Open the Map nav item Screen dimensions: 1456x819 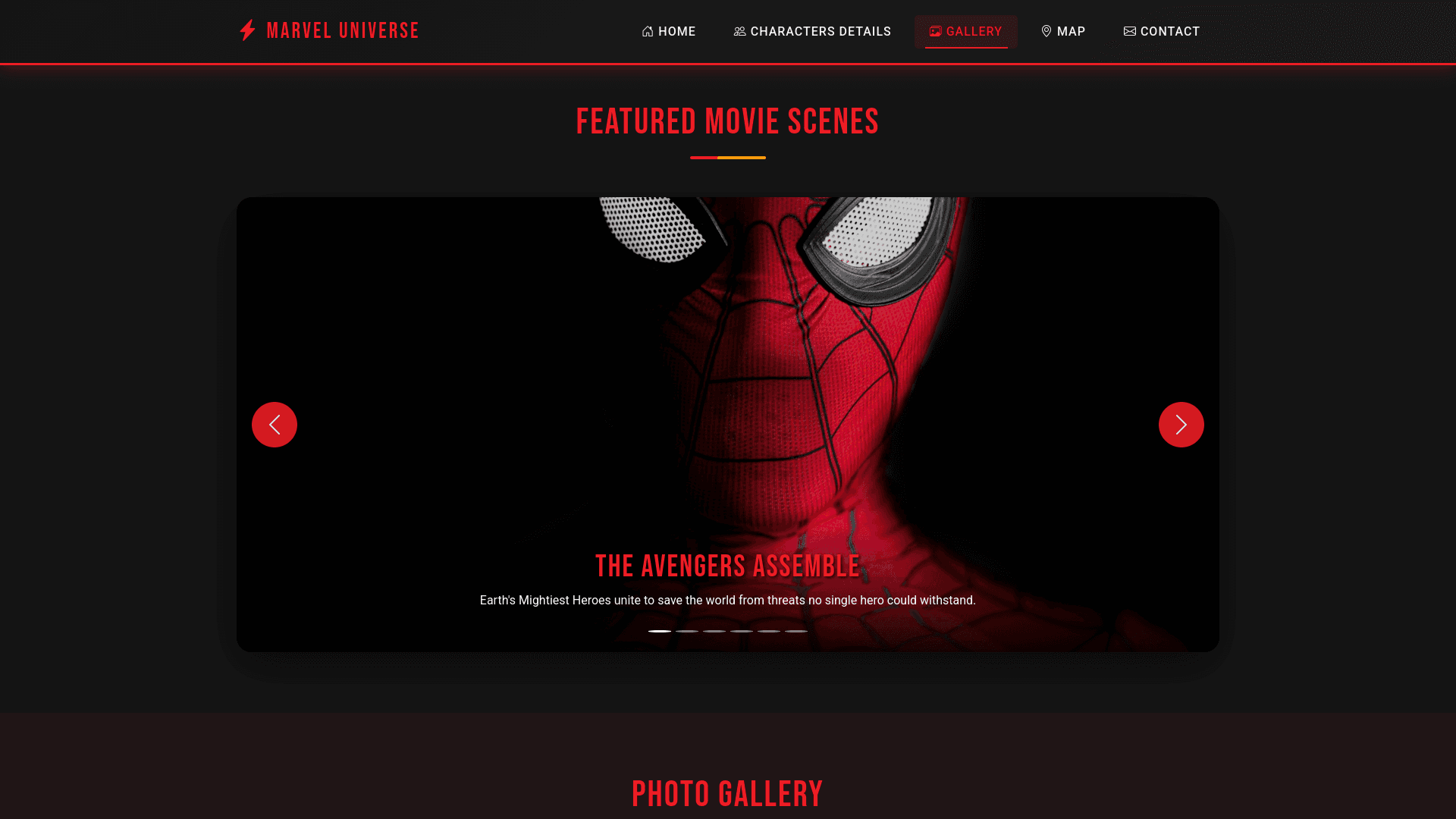pos(1063,31)
